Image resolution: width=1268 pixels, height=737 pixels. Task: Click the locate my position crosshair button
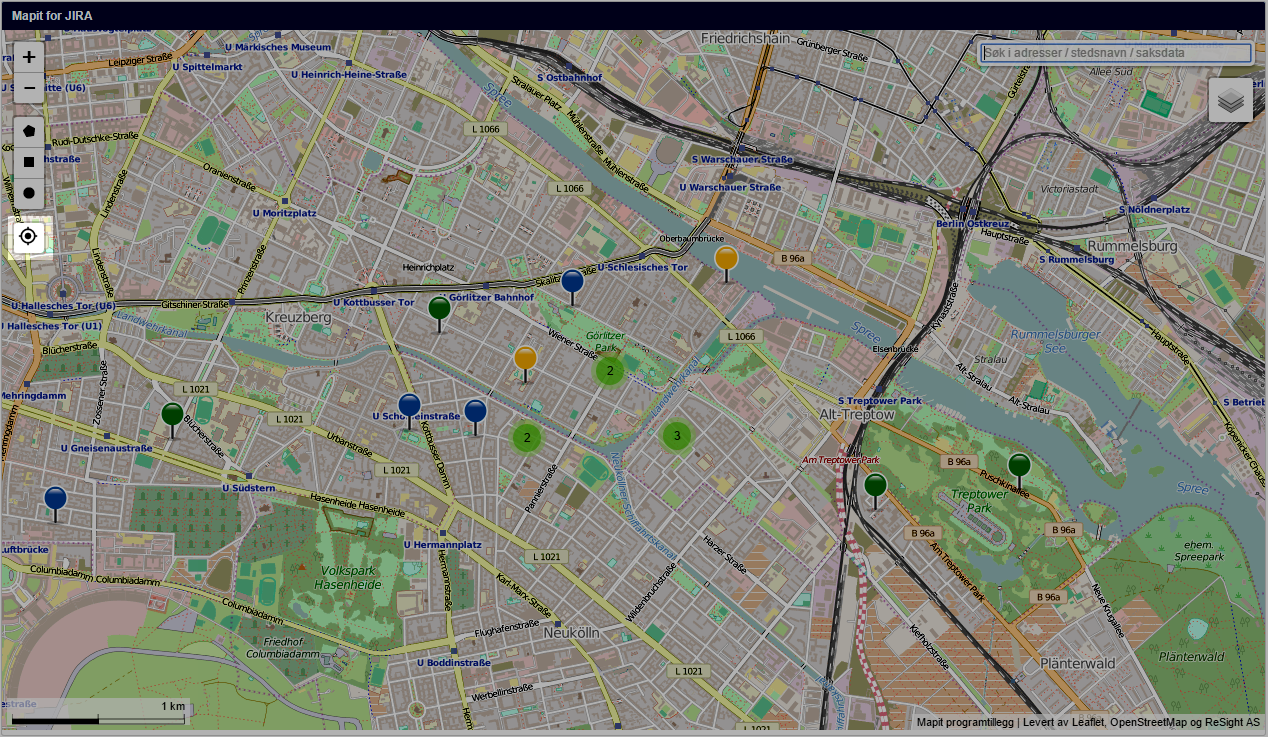pos(29,237)
